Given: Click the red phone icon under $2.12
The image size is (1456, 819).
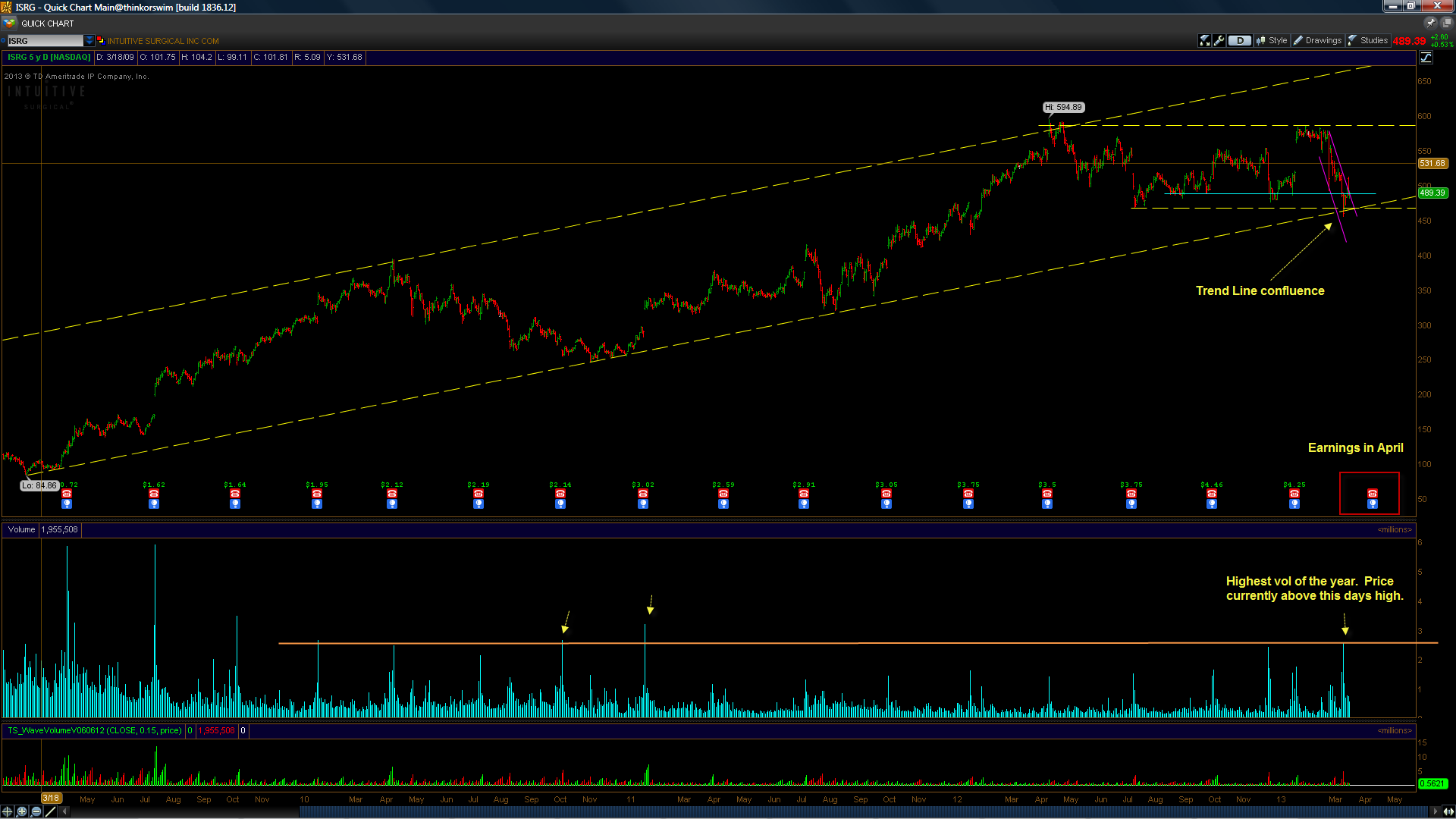Looking at the screenshot, I should [392, 494].
